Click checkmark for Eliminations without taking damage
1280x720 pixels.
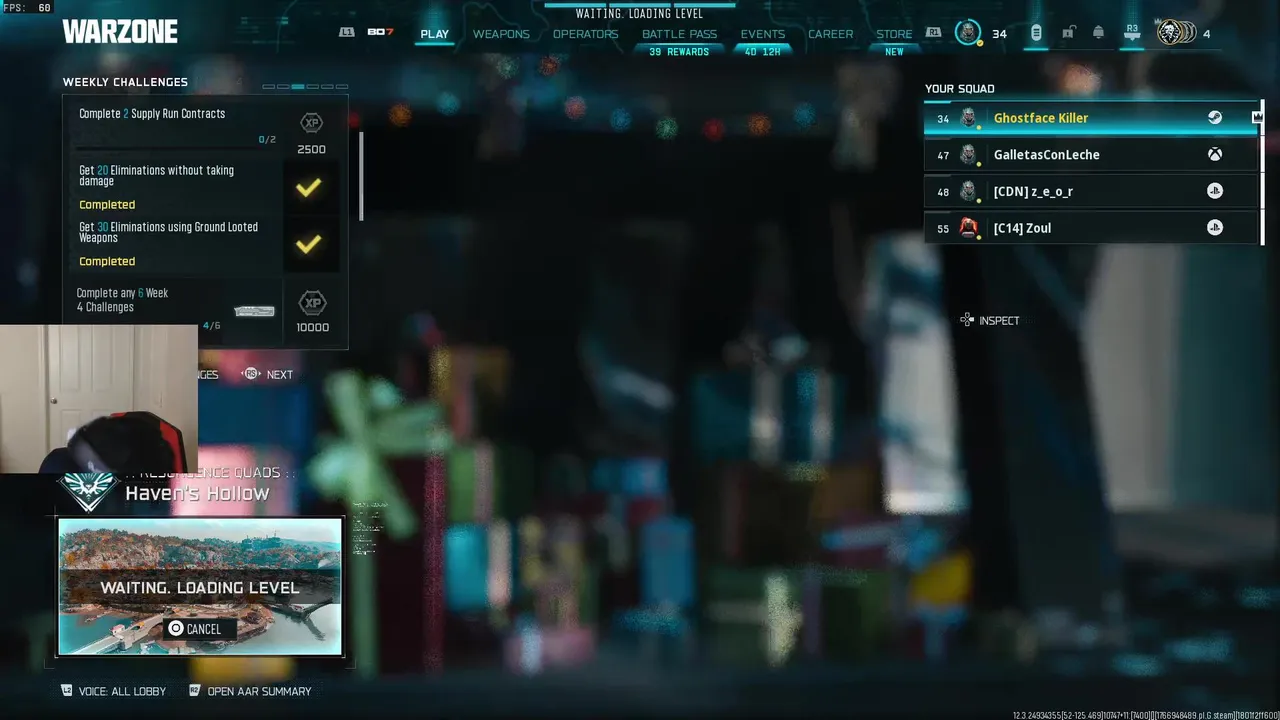[309, 187]
